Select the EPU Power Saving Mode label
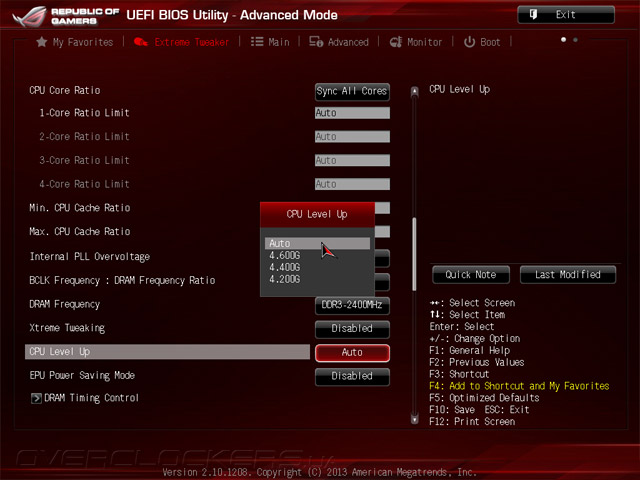This screenshot has width=640, height=480. [82, 376]
